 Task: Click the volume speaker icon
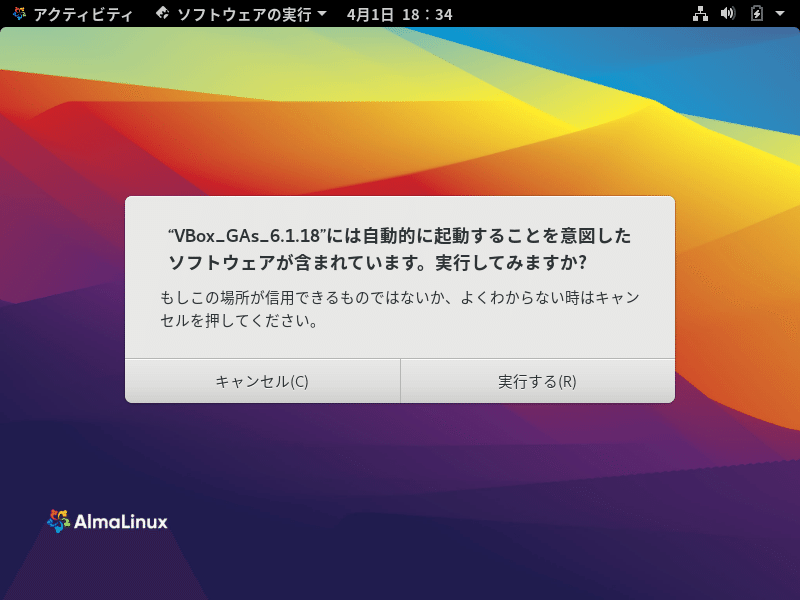[728, 13]
